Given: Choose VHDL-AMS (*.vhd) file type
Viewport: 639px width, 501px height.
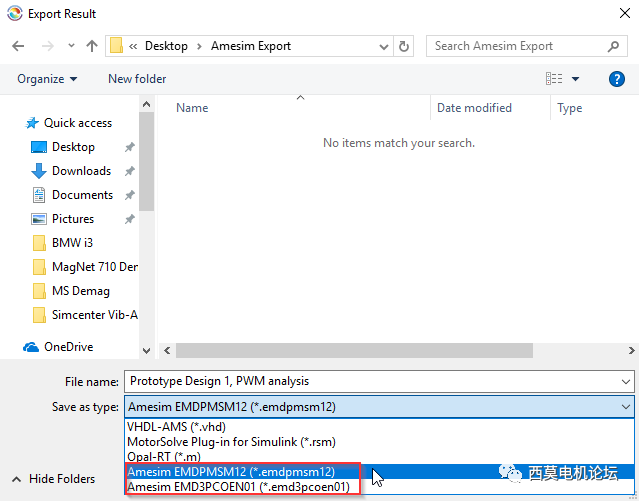Looking at the screenshot, I should (x=379, y=427).
